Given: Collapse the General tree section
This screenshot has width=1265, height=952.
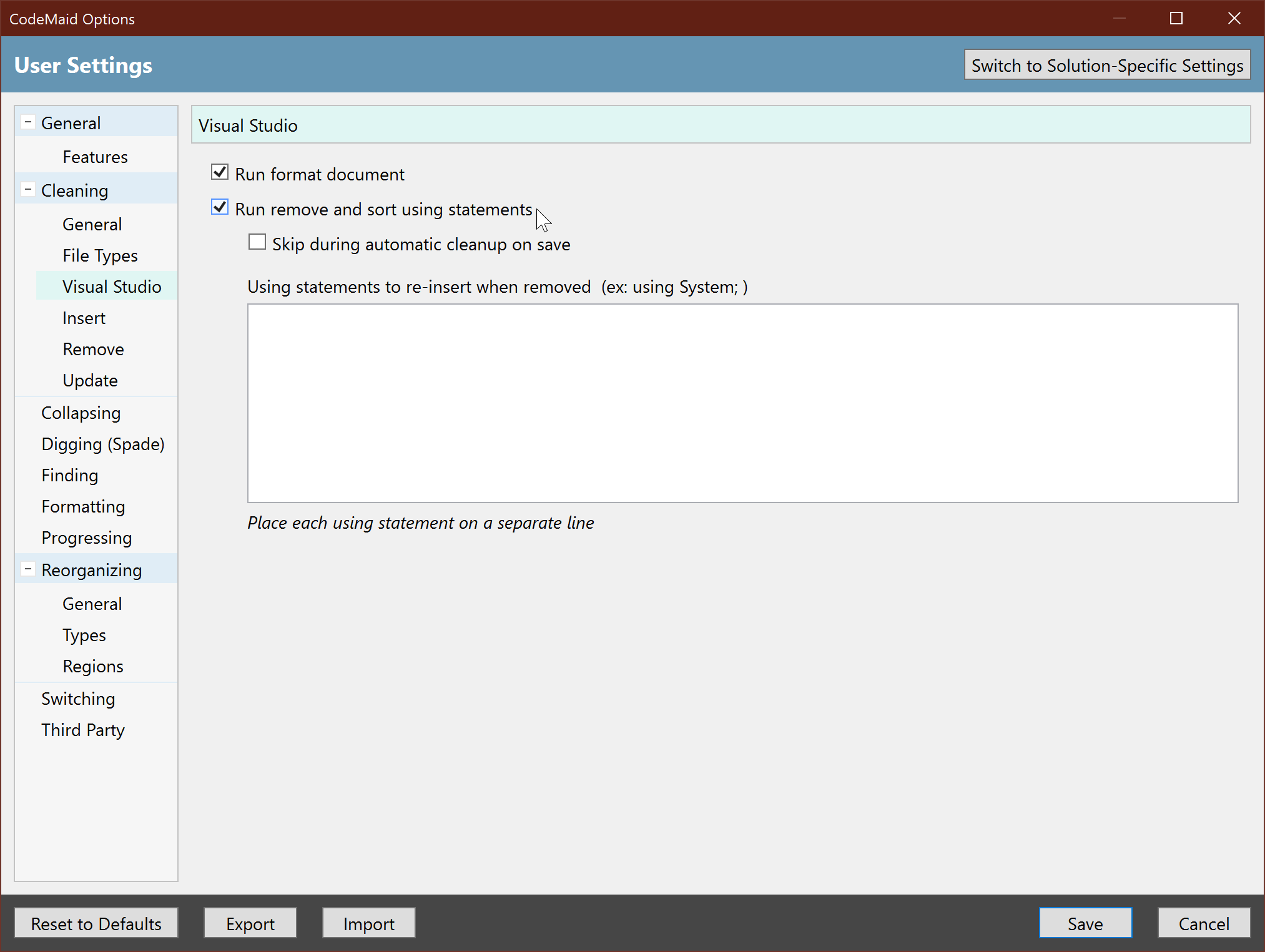Looking at the screenshot, I should pos(28,122).
